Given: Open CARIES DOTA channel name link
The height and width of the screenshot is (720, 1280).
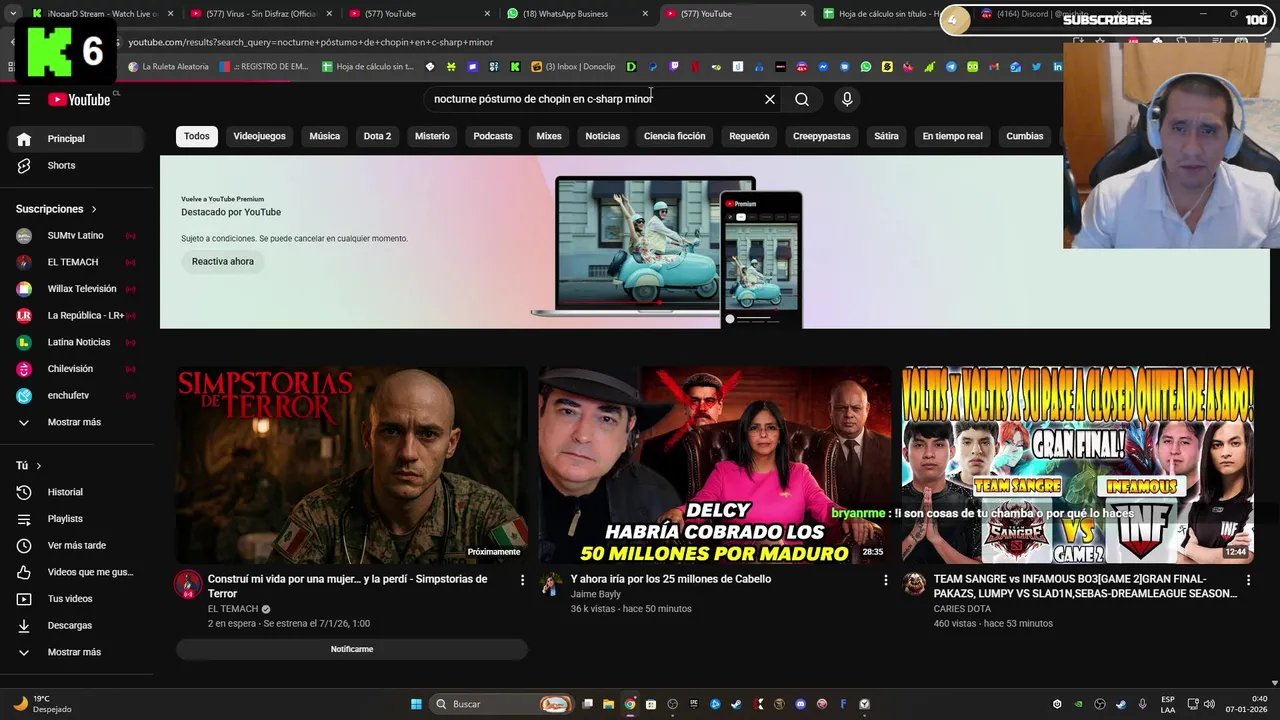Looking at the screenshot, I should coord(962,609).
